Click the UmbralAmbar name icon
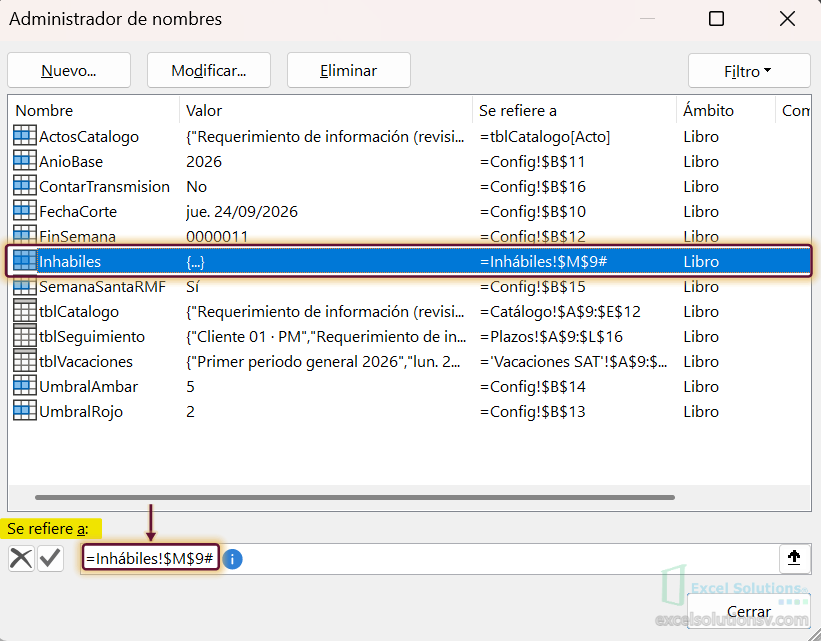 pos(25,386)
